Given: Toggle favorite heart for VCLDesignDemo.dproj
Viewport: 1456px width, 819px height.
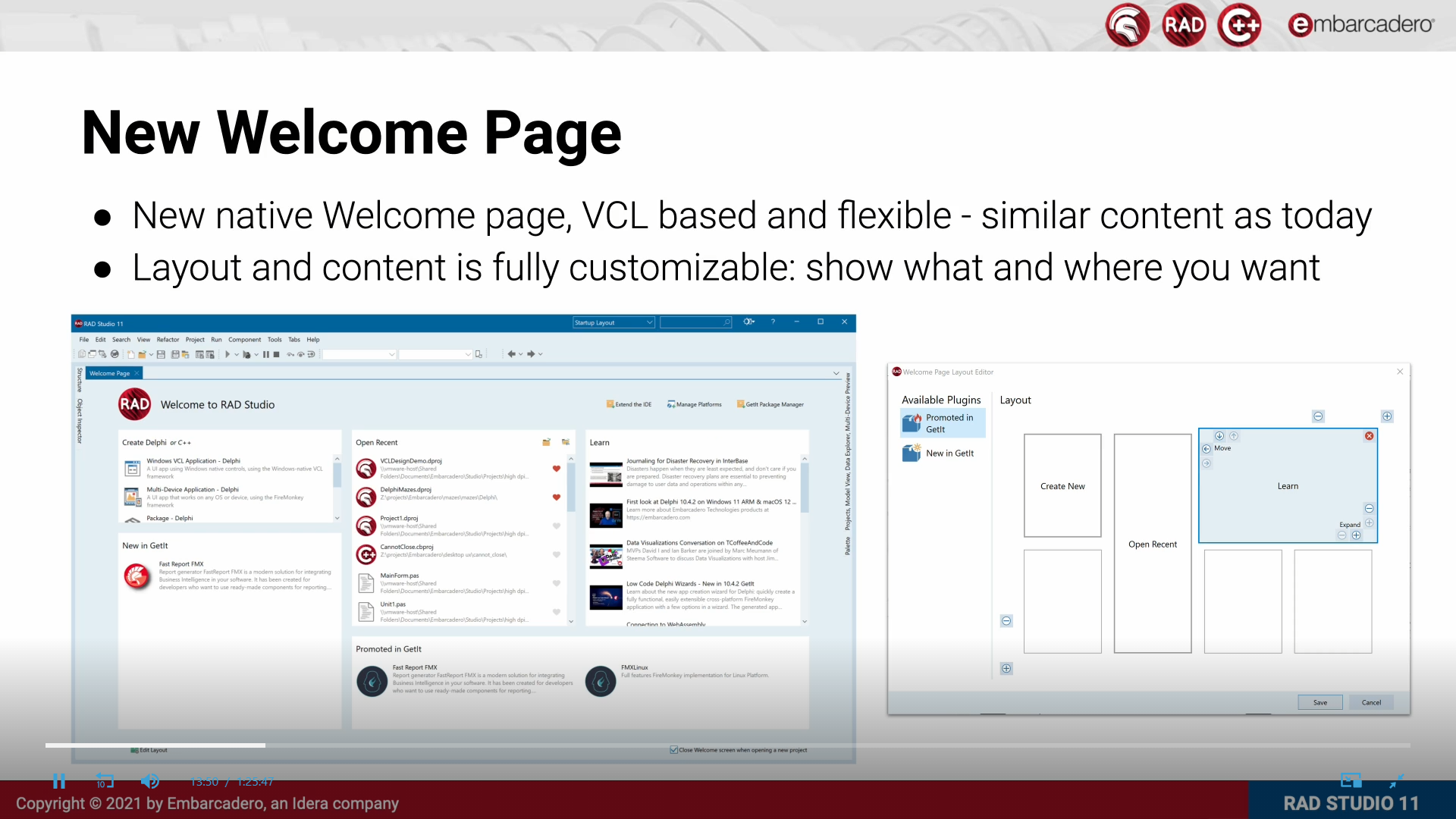Looking at the screenshot, I should (556, 469).
